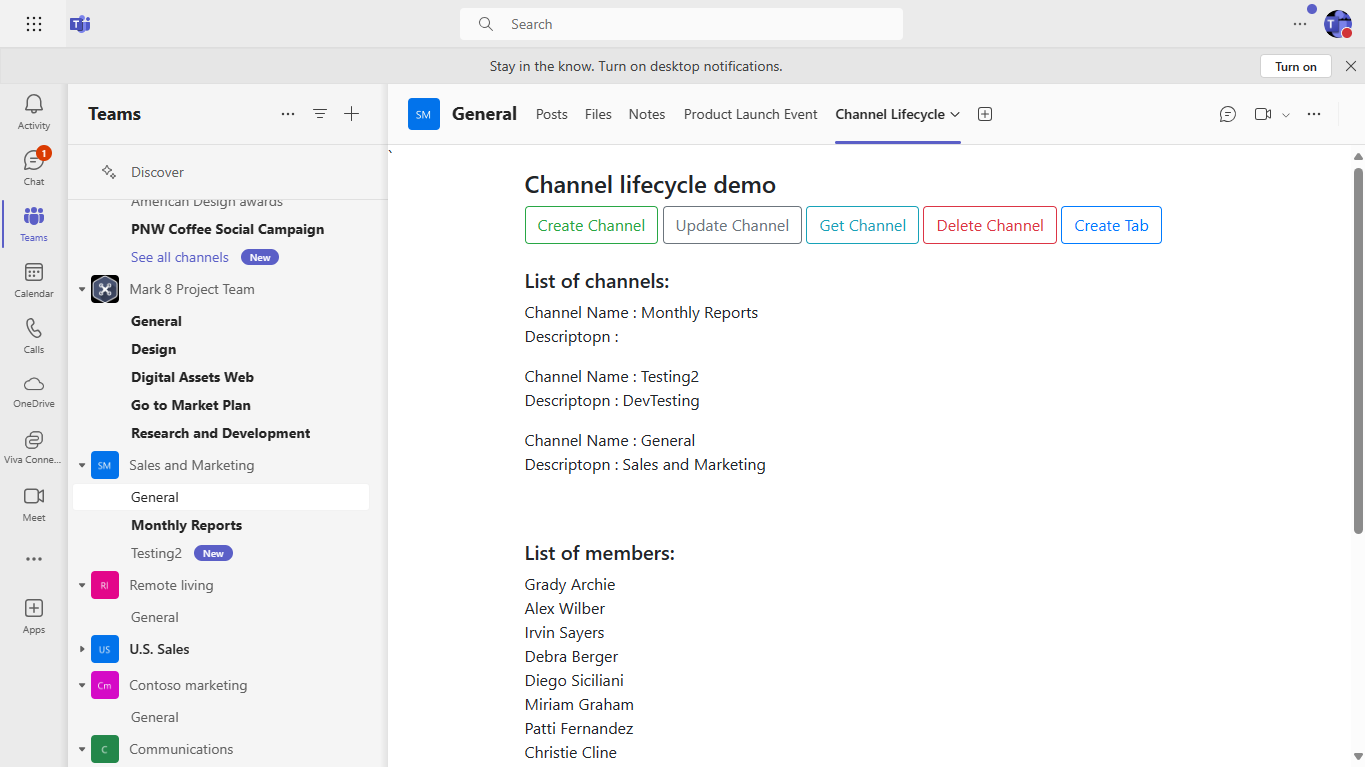
Task: Open the Meet app
Action: tap(34, 504)
